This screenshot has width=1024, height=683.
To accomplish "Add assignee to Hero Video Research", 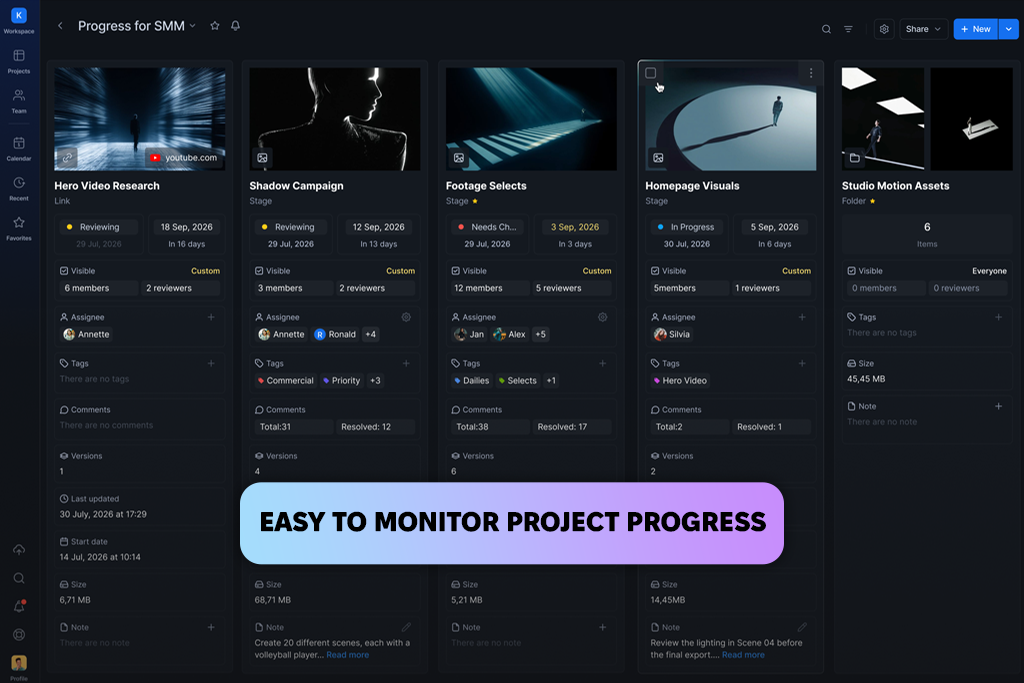I will pos(211,317).
